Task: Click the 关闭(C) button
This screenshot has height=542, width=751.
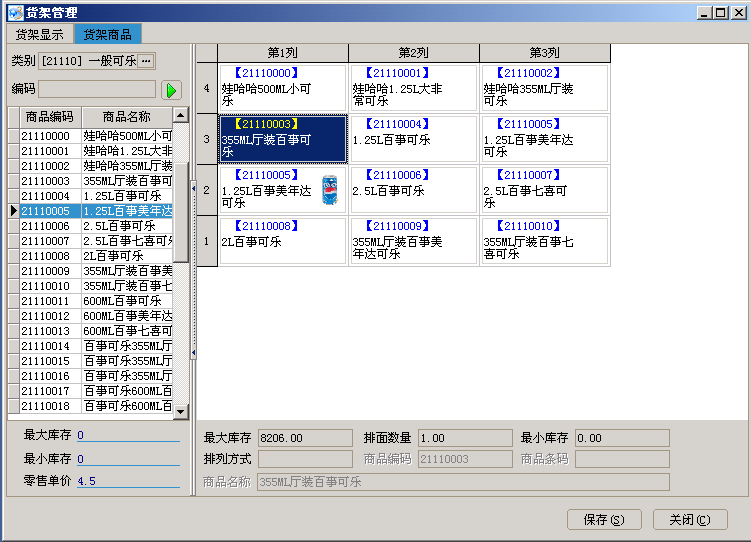Action: (x=690, y=519)
